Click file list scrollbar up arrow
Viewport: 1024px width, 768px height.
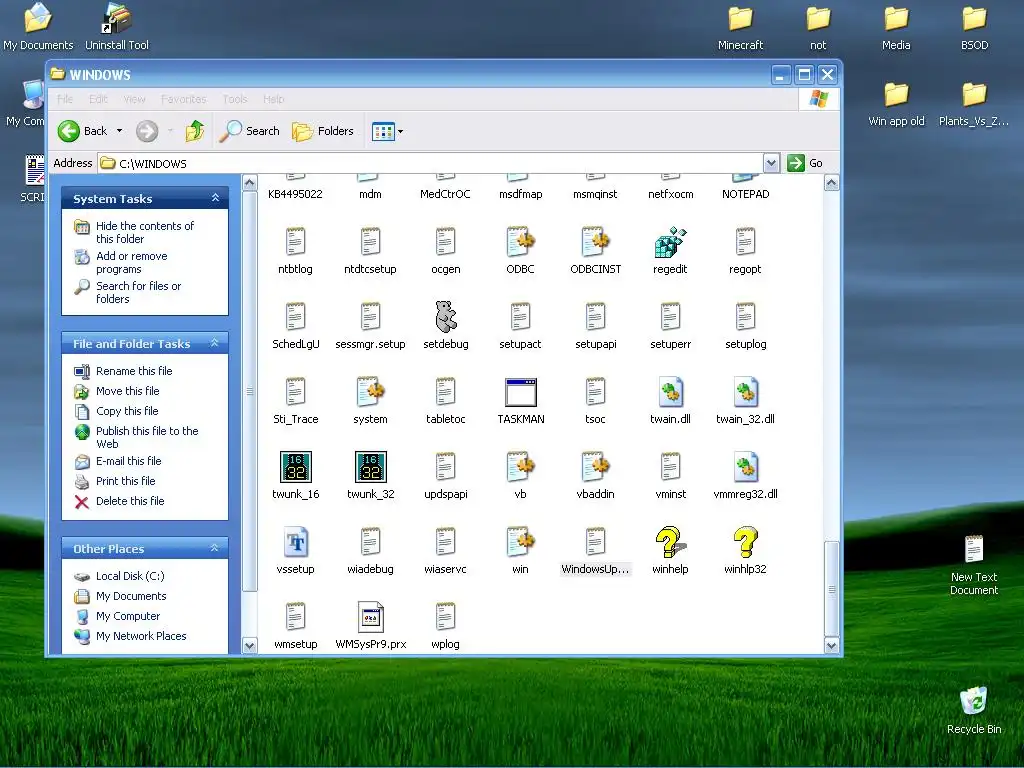coord(831,183)
